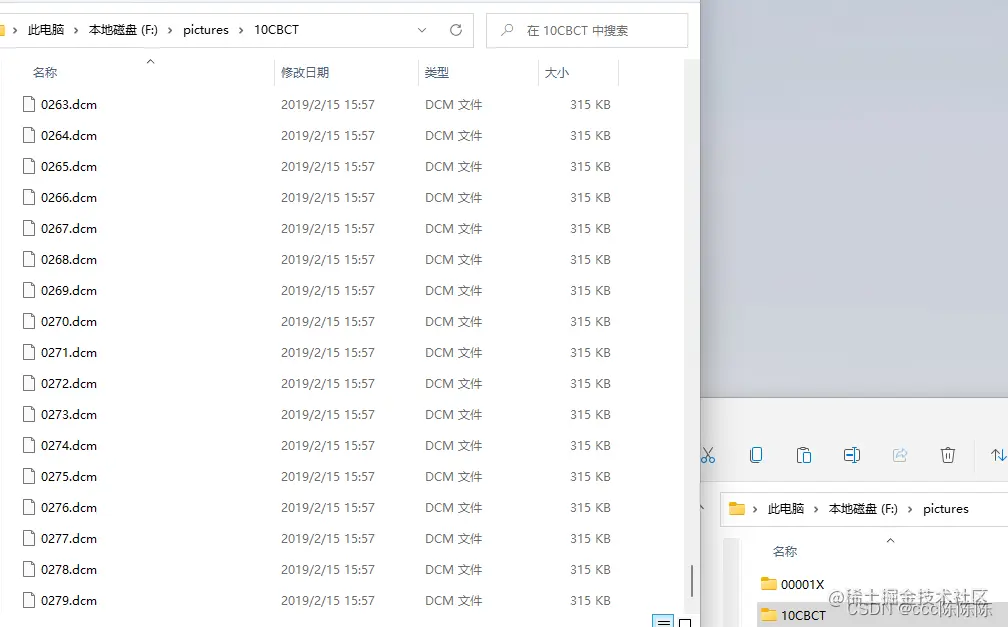Expand chevron after pictures in 10CBCT path
The width and height of the screenshot is (1008, 627).
(241, 30)
